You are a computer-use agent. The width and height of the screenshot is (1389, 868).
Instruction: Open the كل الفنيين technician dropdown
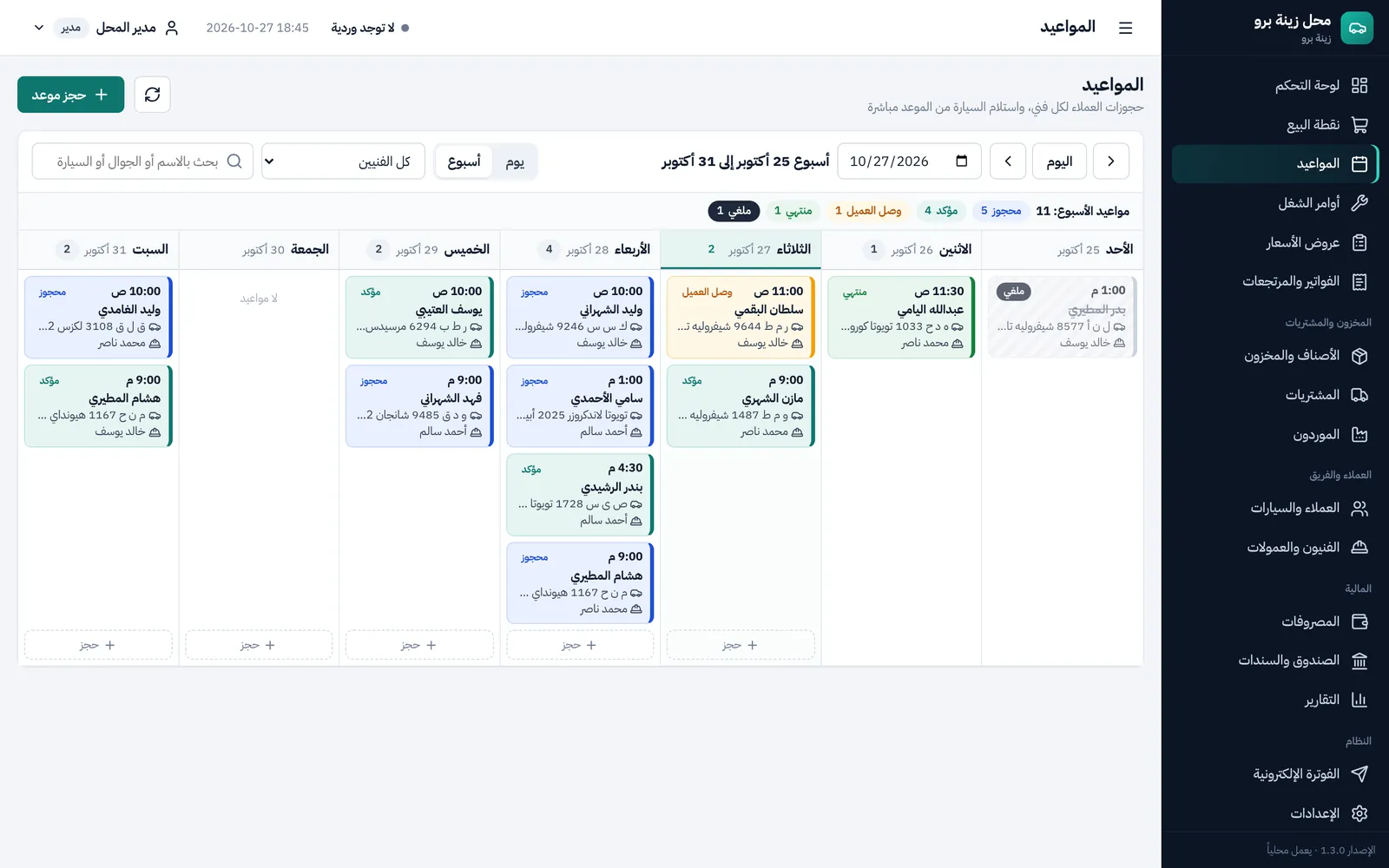pos(344,161)
